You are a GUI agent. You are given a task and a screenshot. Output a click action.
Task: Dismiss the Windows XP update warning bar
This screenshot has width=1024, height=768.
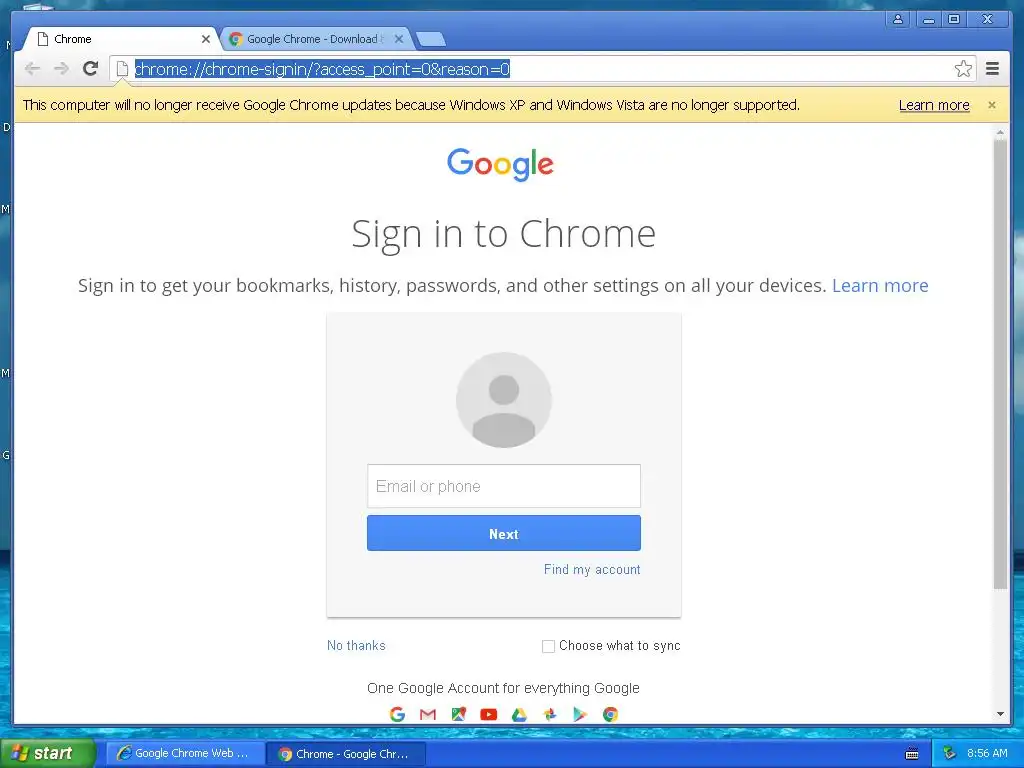click(x=991, y=104)
